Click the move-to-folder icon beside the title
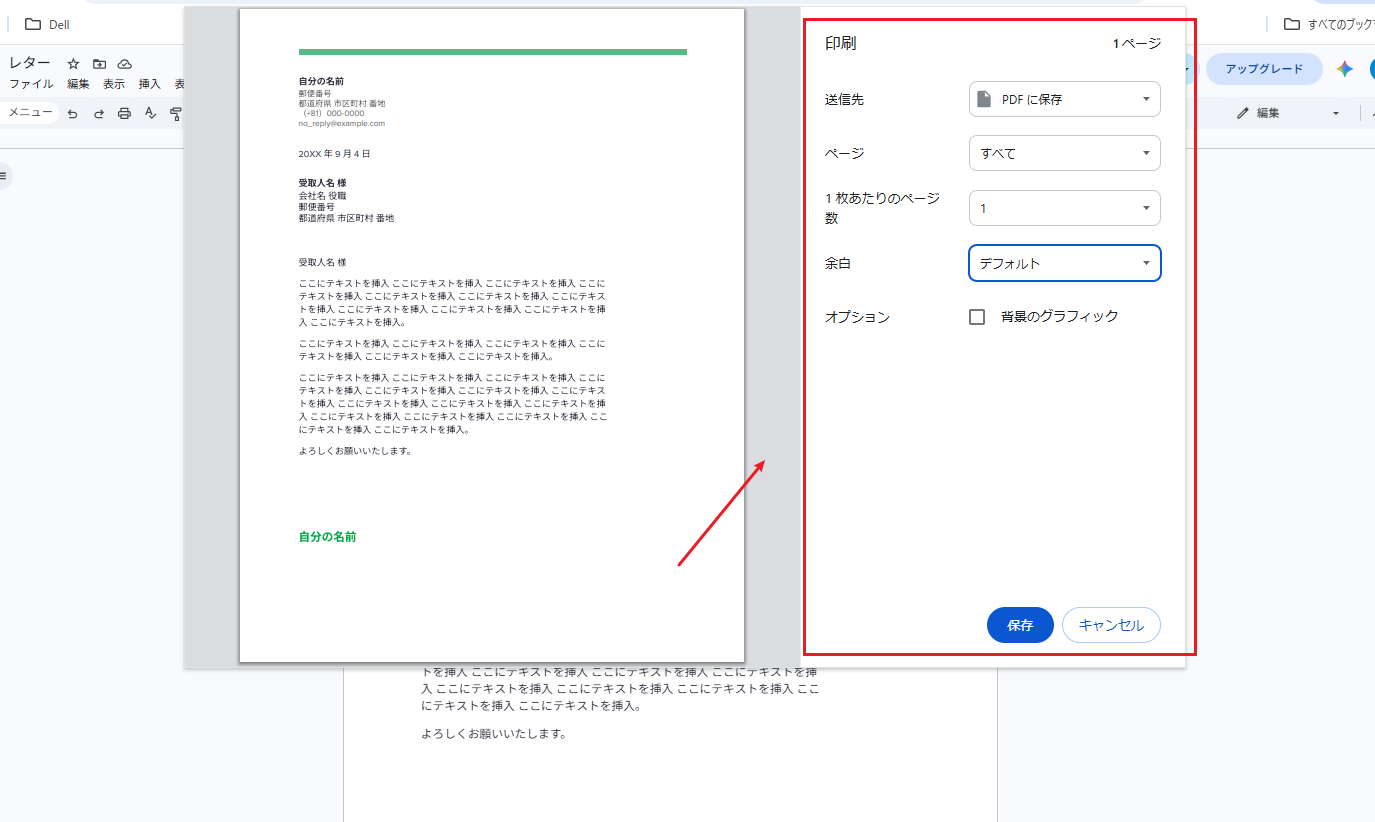 [x=99, y=63]
